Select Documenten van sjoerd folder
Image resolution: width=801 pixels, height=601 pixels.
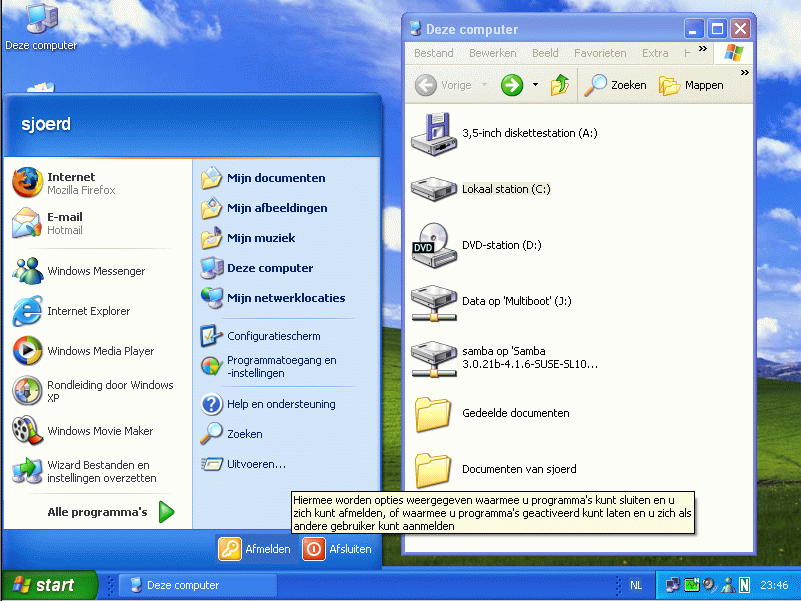click(x=494, y=469)
